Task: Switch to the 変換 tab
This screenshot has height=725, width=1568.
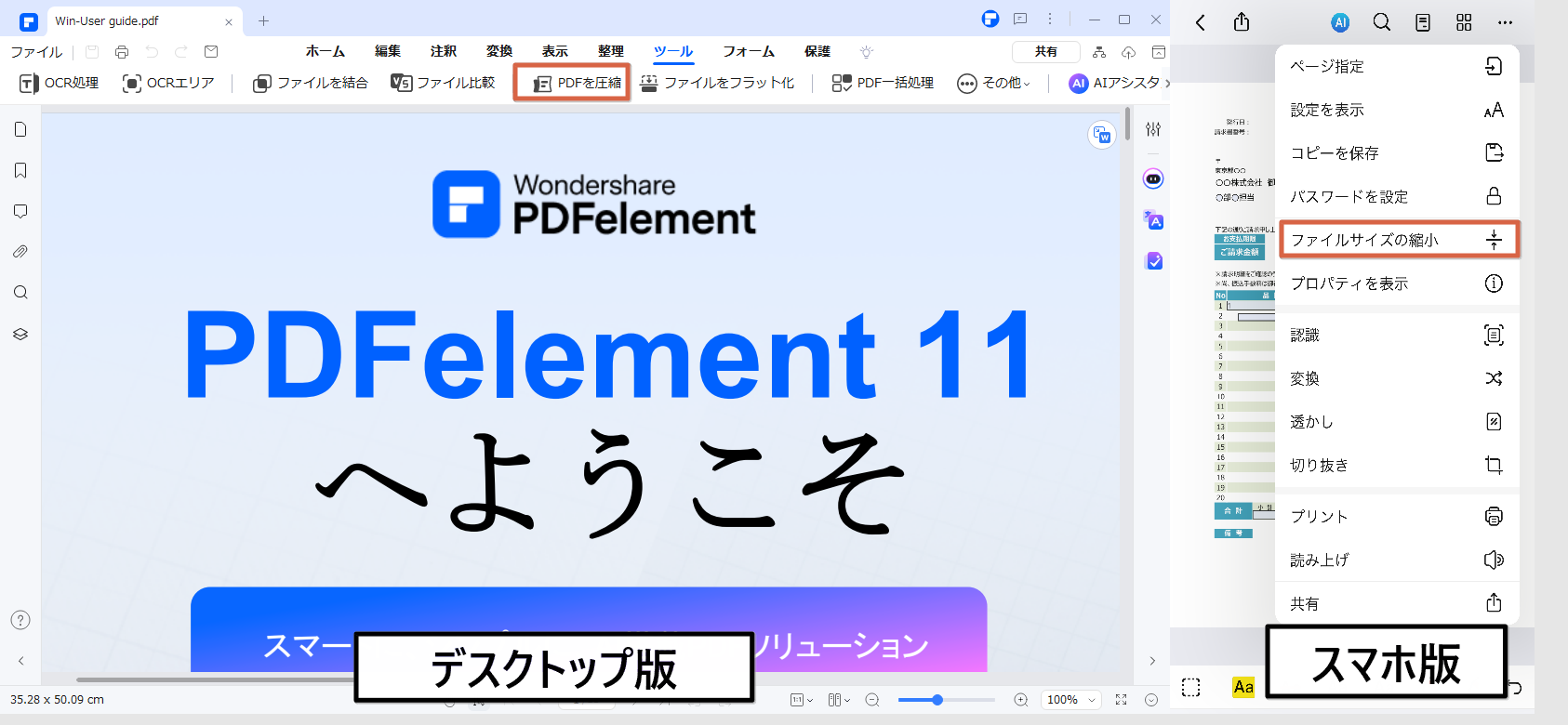Action: tap(499, 51)
